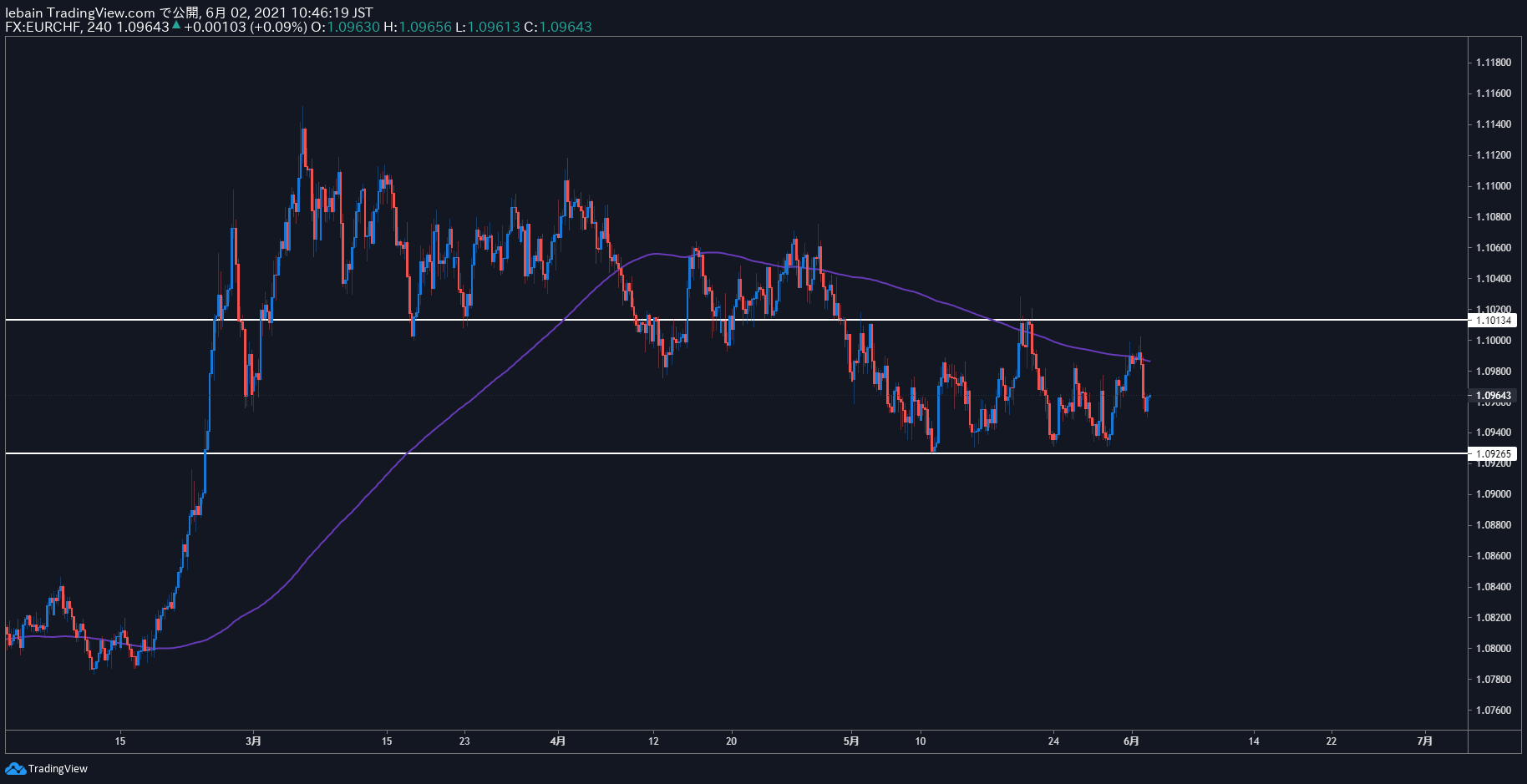Click the low value L:1.09613
Image resolution: width=1527 pixels, height=784 pixels.
488,27
